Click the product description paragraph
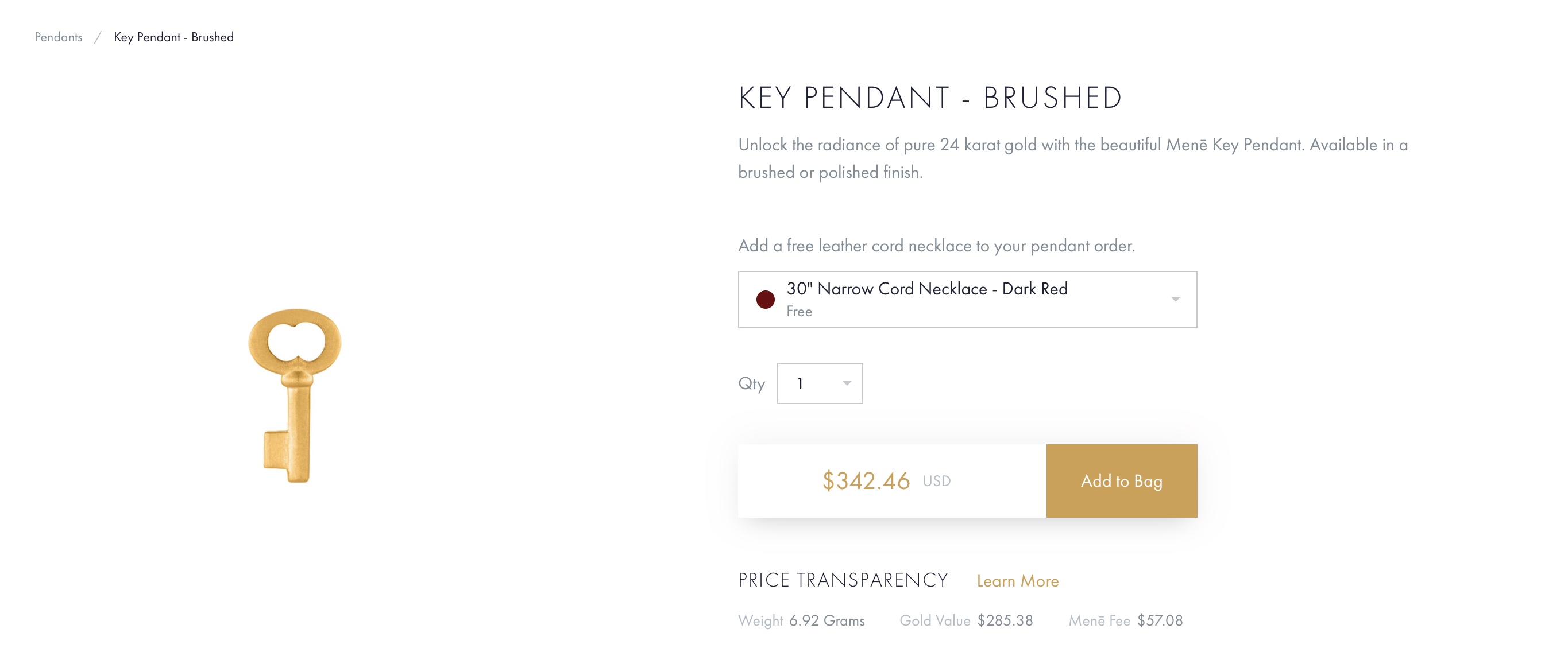 1071,158
